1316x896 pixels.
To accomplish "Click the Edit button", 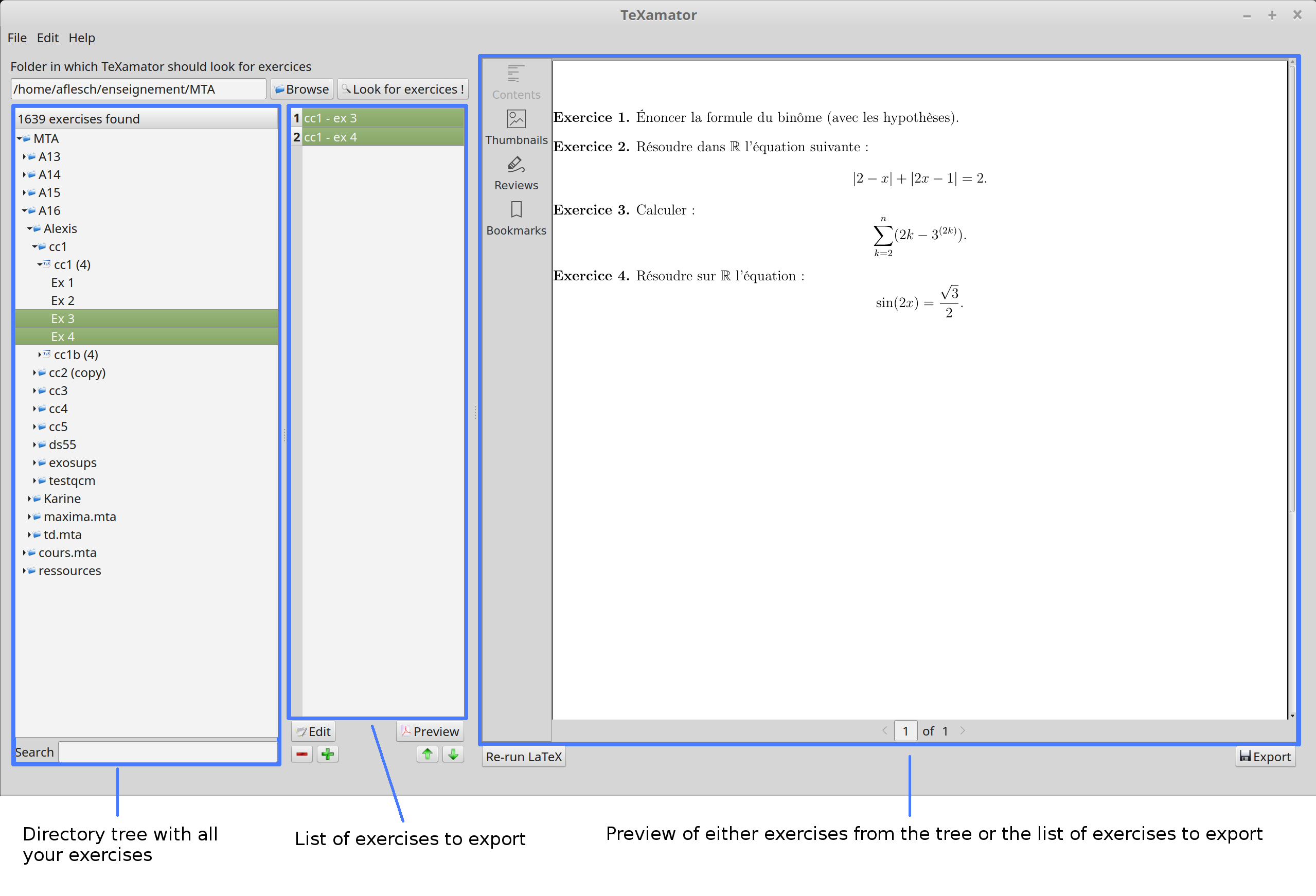I will [313, 731].
